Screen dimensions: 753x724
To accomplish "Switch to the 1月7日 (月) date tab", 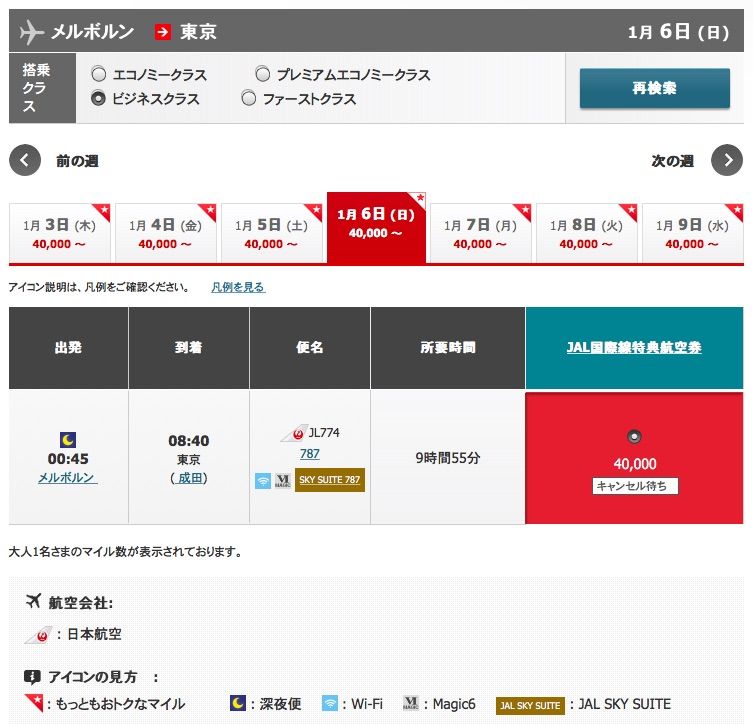I will 481,233.
